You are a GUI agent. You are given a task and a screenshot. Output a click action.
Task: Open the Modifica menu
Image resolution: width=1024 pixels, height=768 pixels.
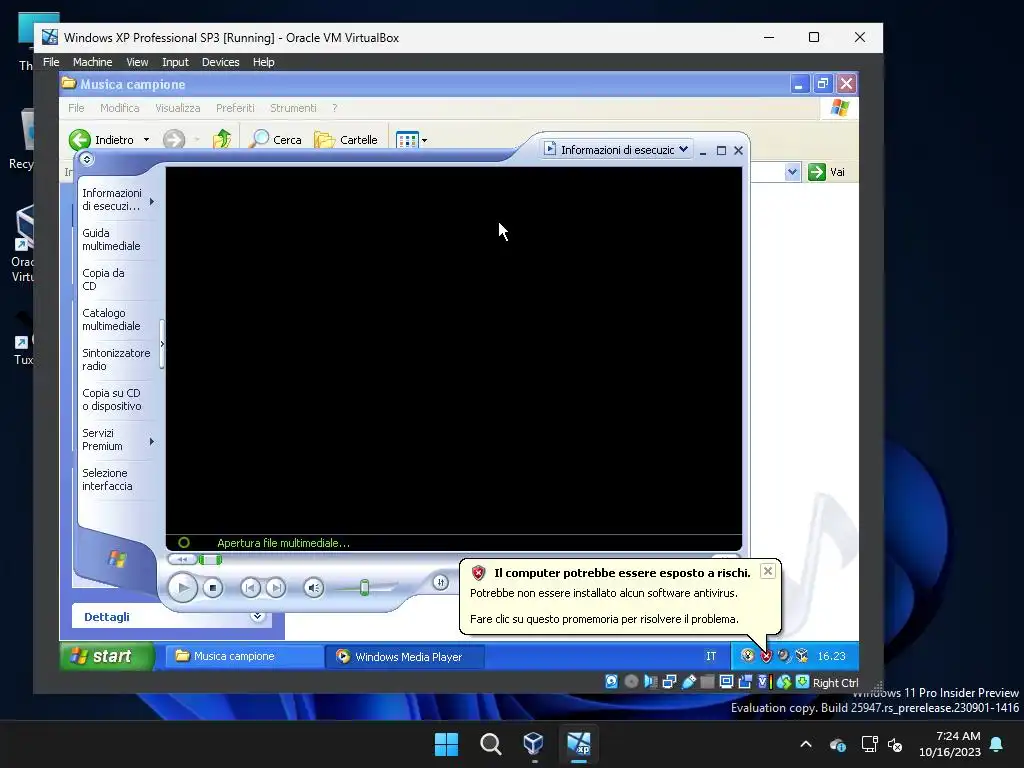pyautogui.click(x=120, y=108)
